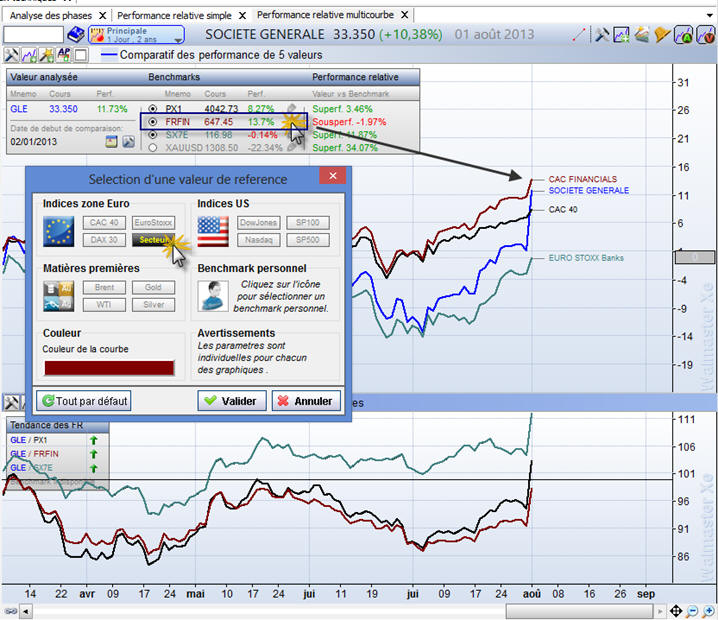The height and width of the screenshot is (620, 718).
Task: Click the zoom in magnifier icon
Action: click(x=708, y=611)
